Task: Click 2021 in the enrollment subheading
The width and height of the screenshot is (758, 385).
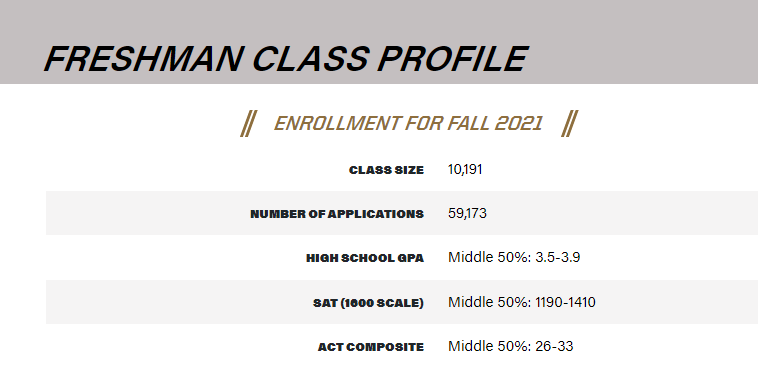Action: pyautogui.click(x=518, y=123)
